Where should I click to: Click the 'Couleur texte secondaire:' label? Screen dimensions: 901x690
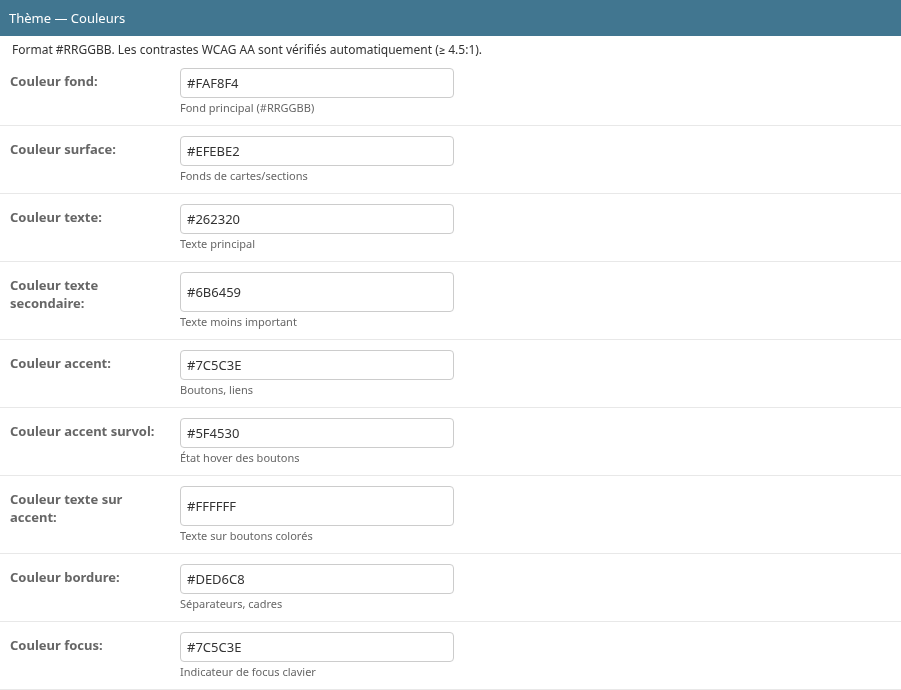(54, 294)
